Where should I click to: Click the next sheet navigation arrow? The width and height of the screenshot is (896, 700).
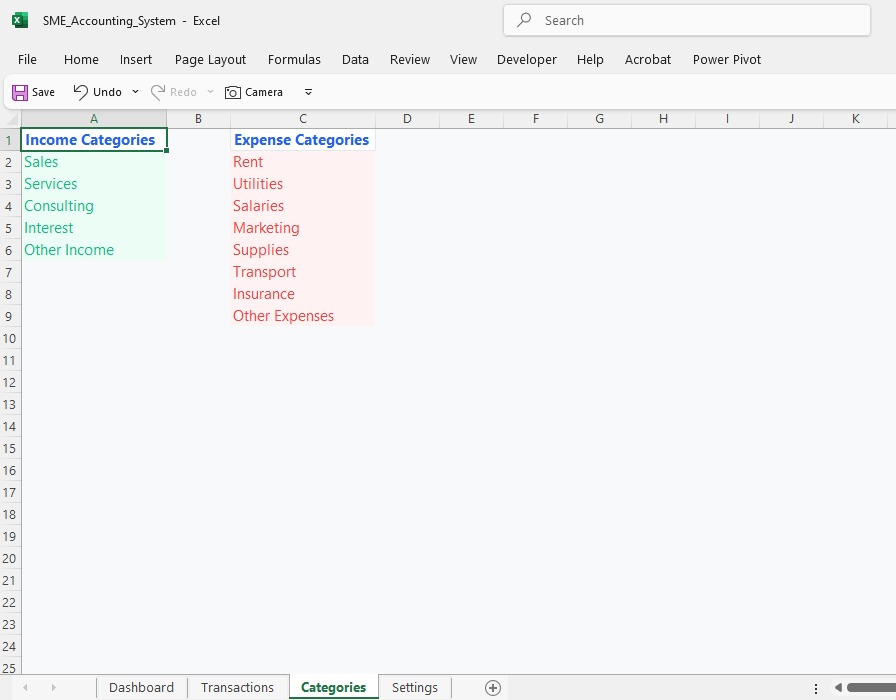coord(53,687)
